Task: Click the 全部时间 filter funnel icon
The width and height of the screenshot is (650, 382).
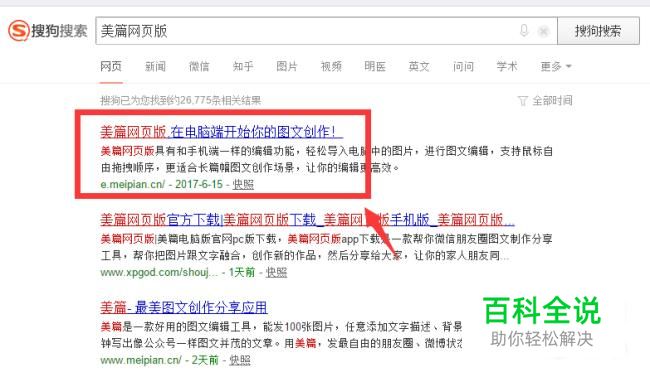Action: 523,101
